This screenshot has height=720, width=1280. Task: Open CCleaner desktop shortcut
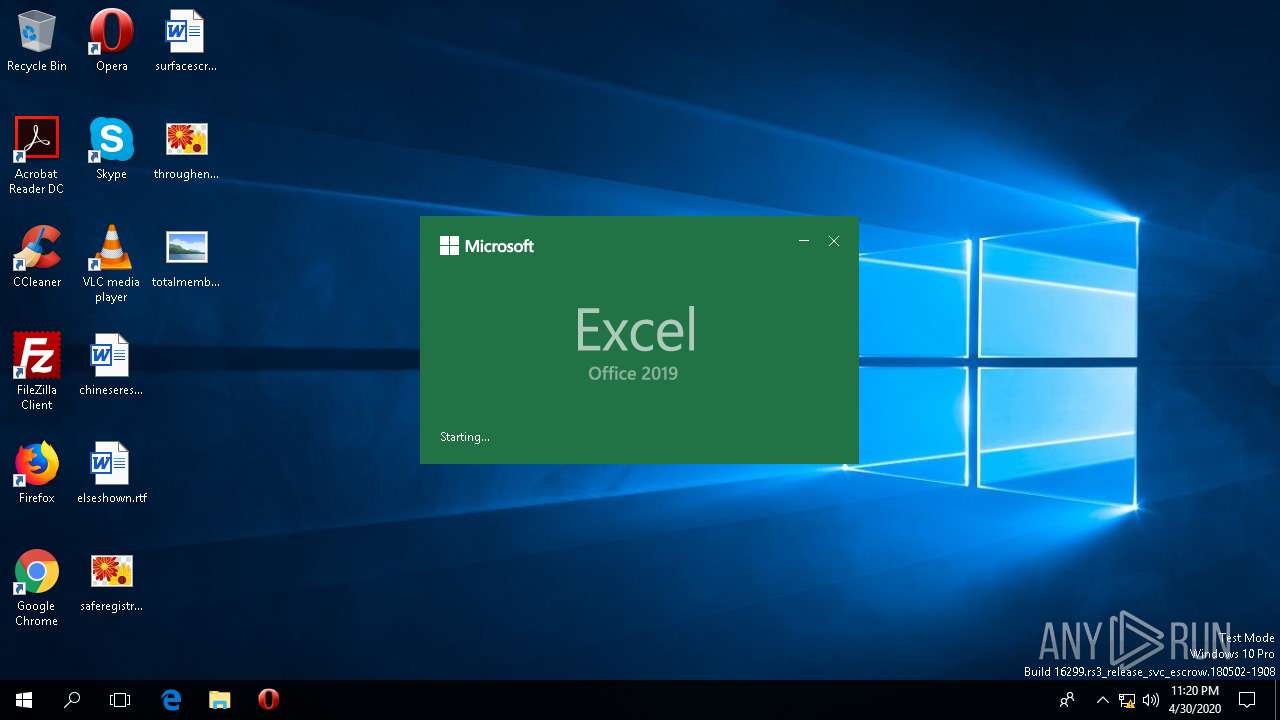[37, 257]
